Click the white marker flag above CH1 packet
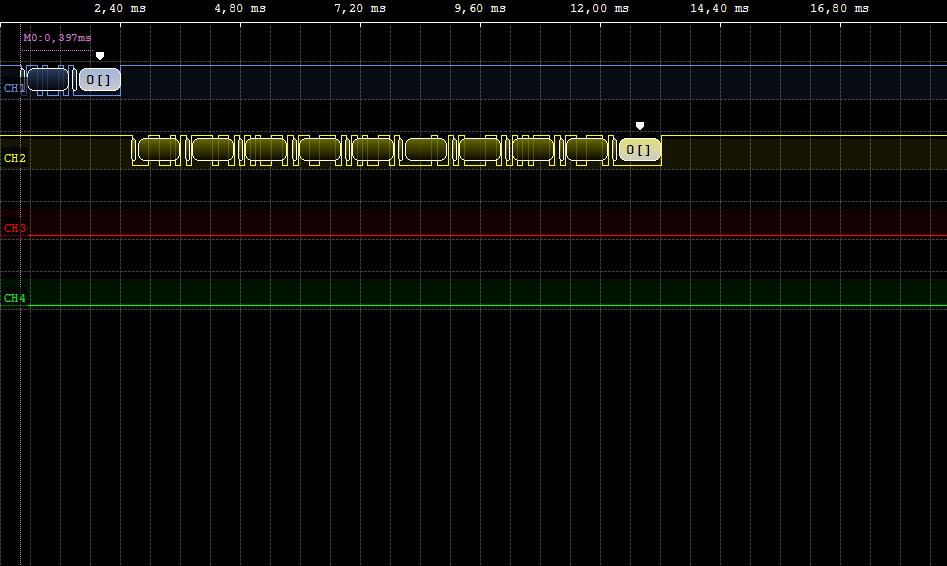 pos(99,56)
